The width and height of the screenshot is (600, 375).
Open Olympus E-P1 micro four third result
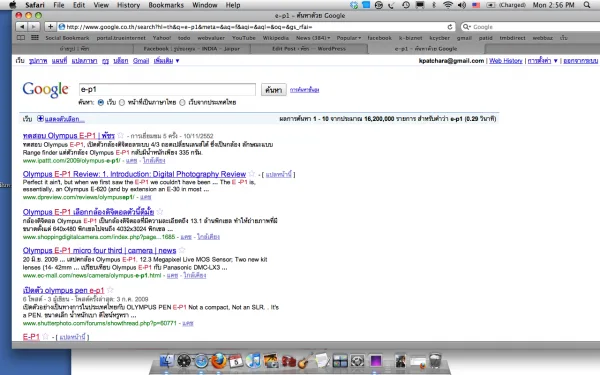click(99, 251)
